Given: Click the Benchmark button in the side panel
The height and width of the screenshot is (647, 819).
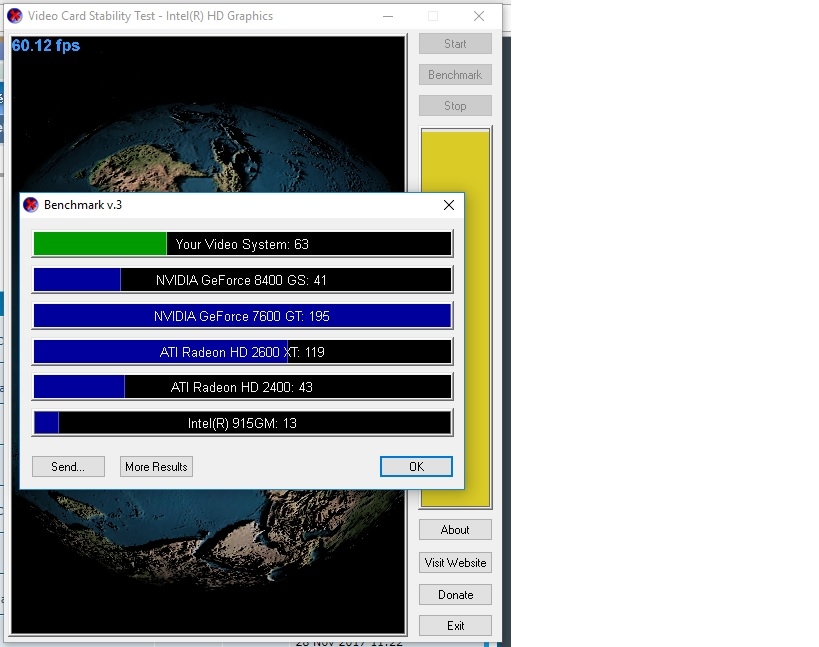Looking at the screenshot, I should [455, 75].
